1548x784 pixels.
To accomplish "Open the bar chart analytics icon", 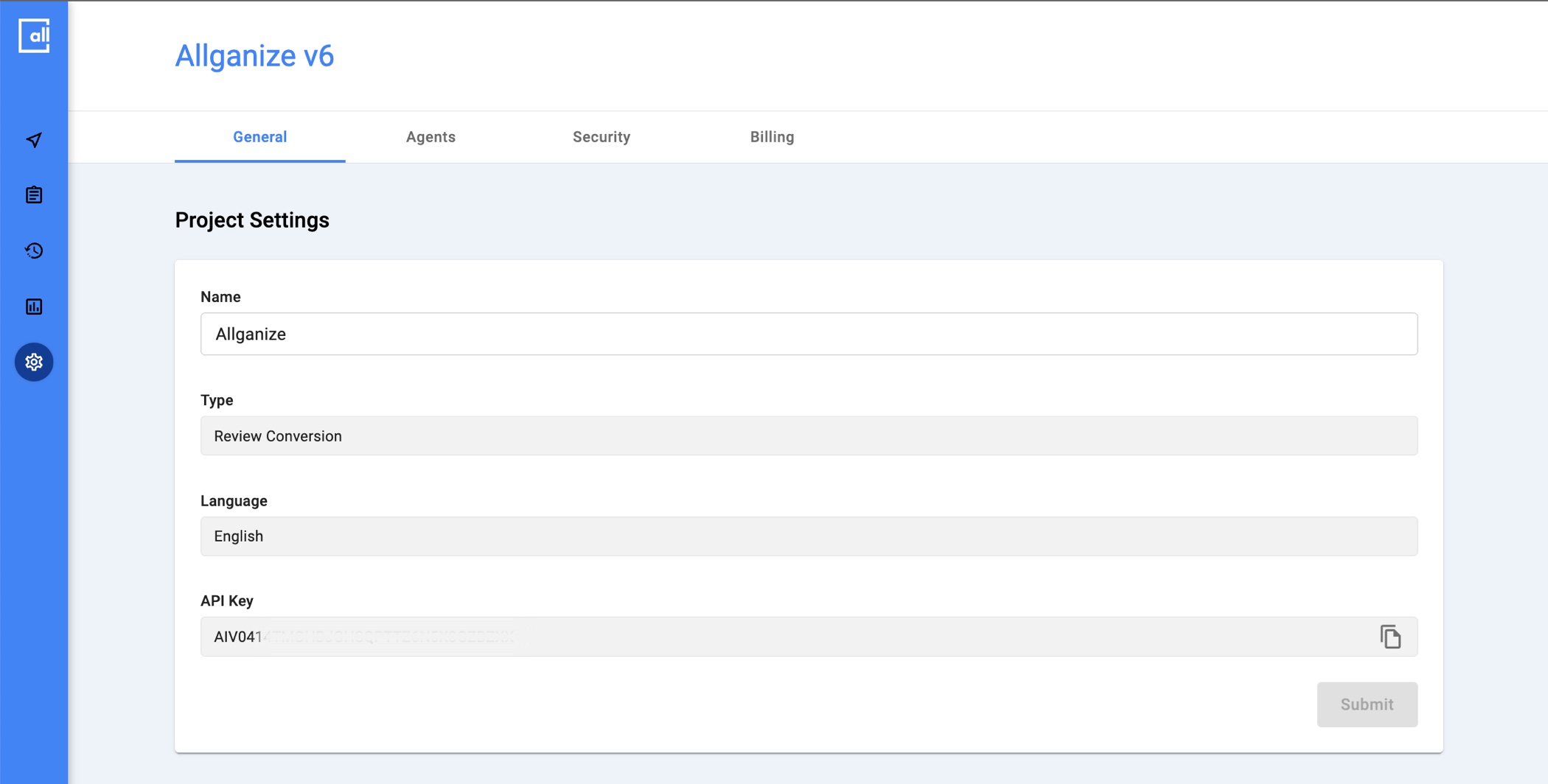I will click(x=34, y=307).
